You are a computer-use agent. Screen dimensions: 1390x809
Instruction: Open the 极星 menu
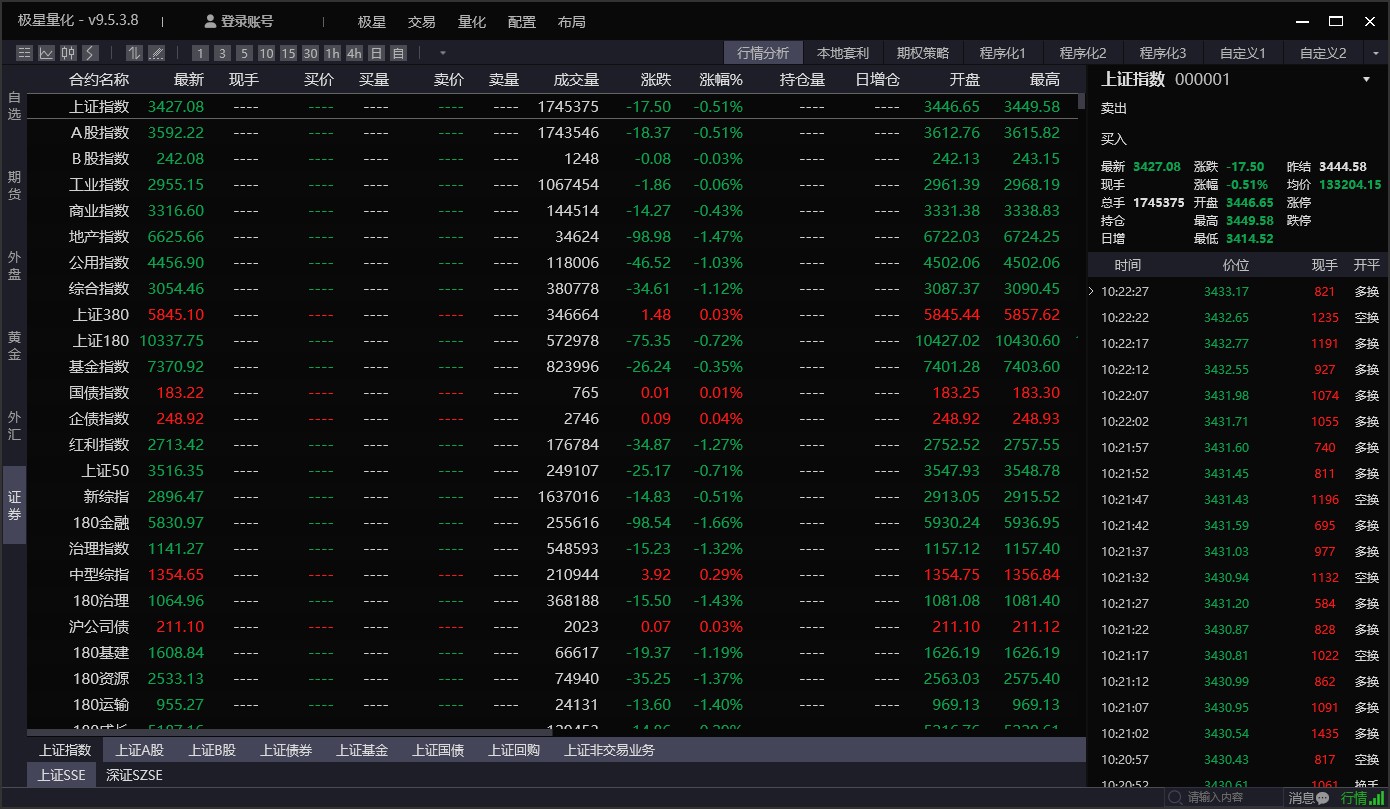click(x=372, y=21)
